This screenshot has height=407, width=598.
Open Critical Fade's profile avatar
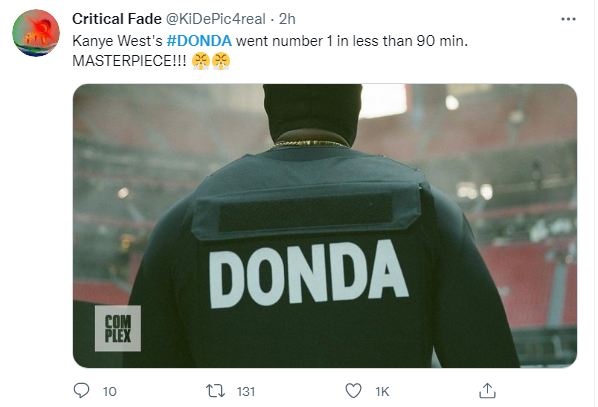[x=36, y=33]
